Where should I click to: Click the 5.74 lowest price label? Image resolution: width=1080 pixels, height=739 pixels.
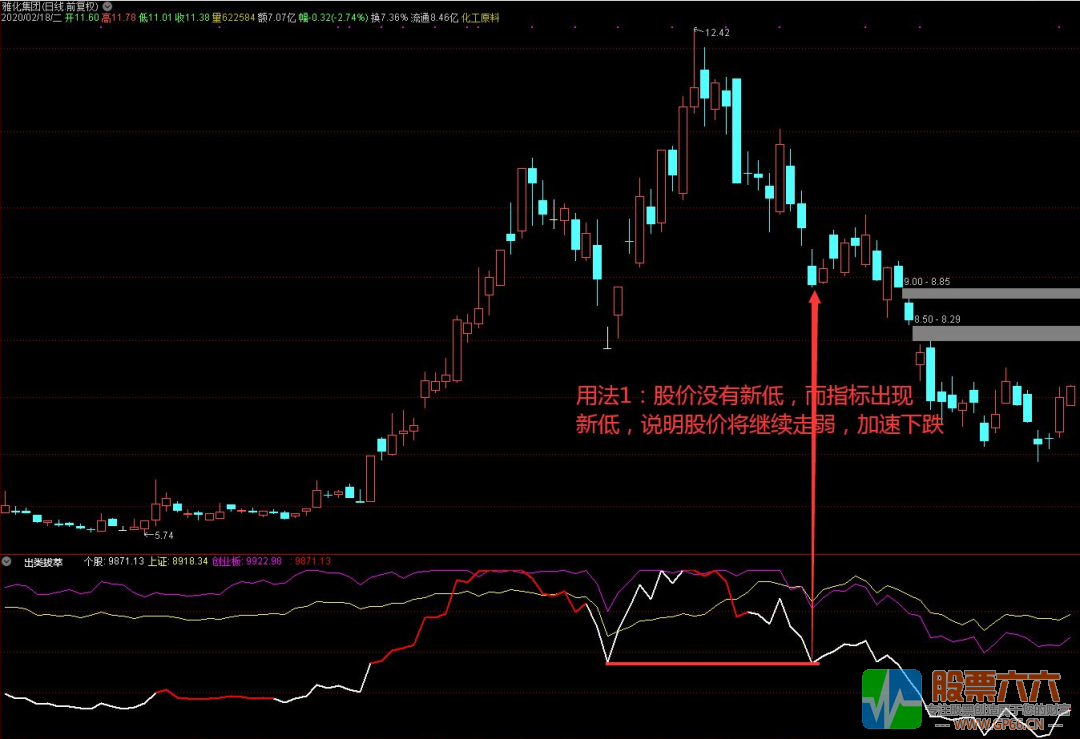(x=164, y=535)
